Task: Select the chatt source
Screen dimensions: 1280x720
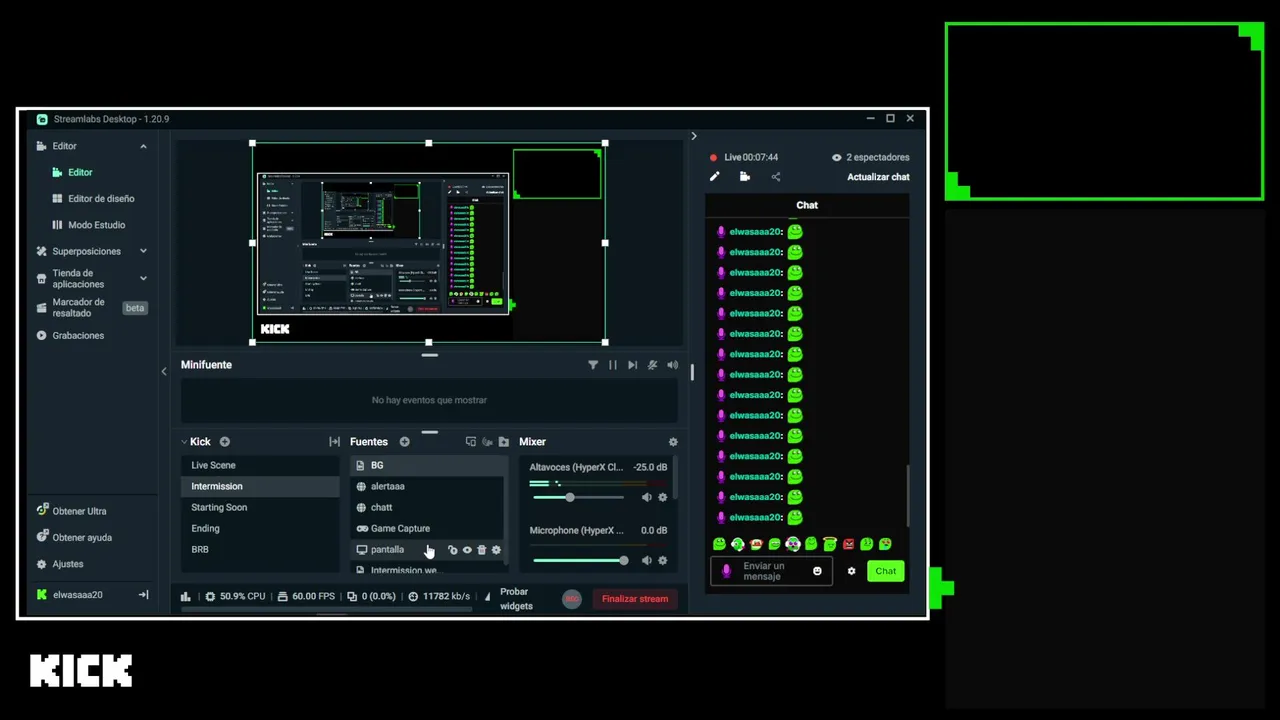Action: pos(428,507)
